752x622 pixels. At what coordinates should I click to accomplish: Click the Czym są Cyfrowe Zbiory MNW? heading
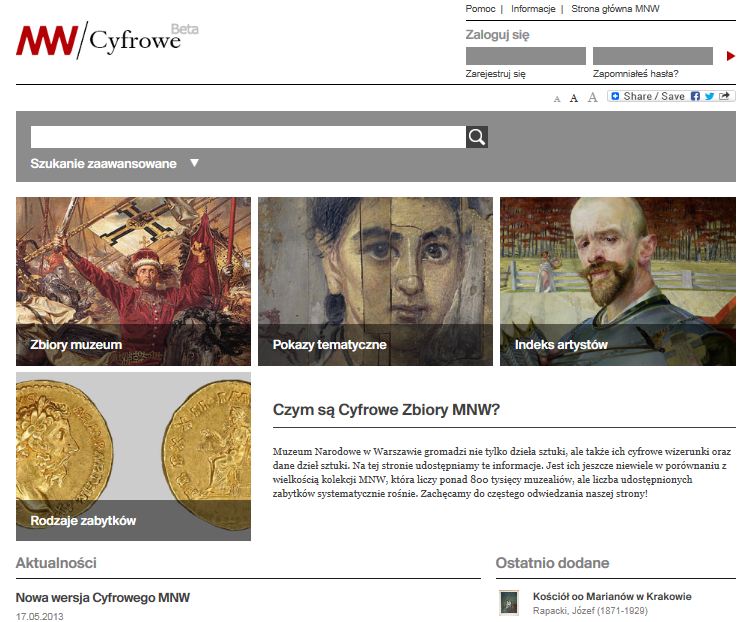(386, 410)
